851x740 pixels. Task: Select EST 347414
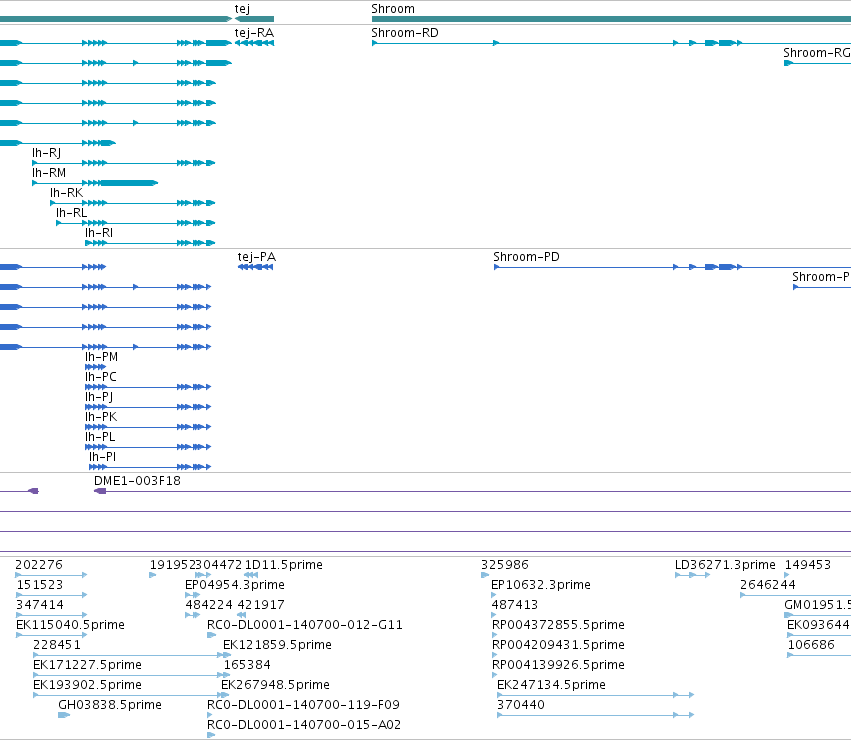pyautogui.click(x=40, y=605)
